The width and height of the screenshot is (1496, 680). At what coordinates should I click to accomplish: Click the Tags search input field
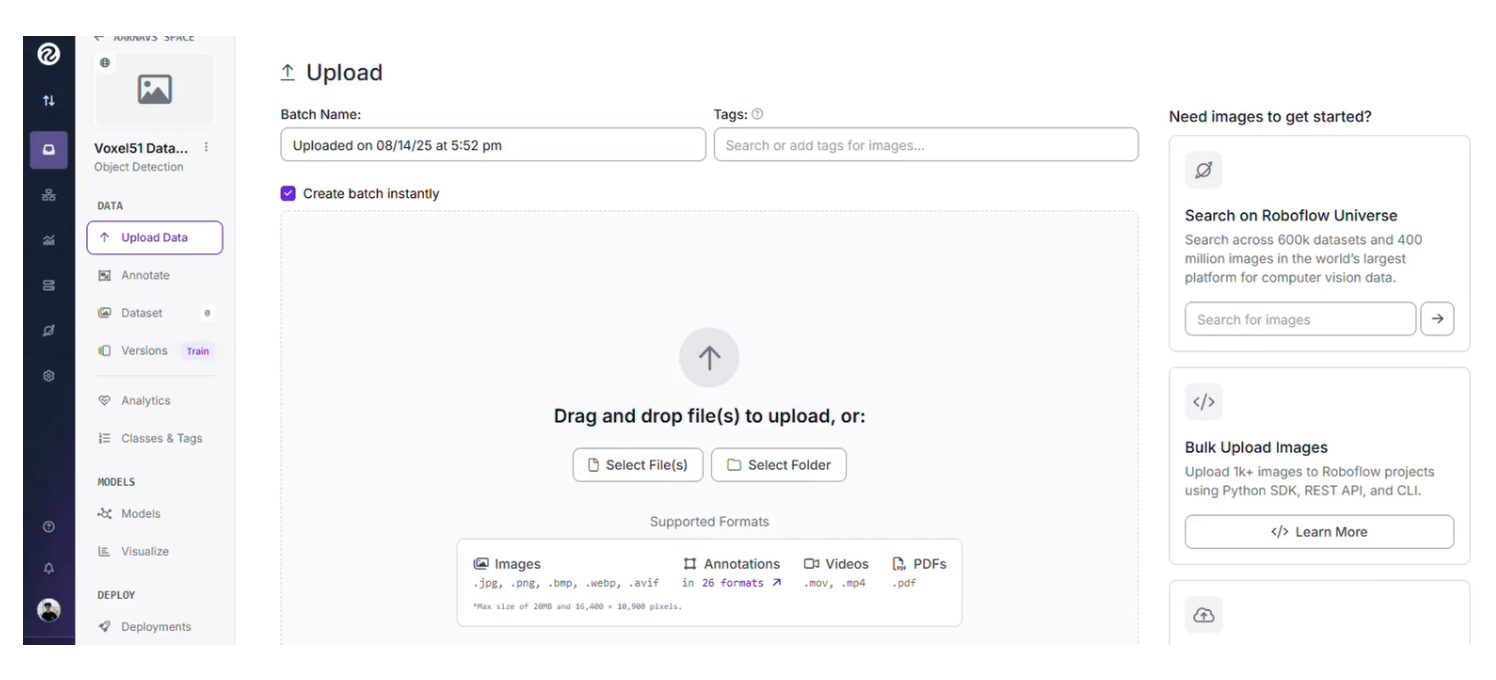(926, 145)
